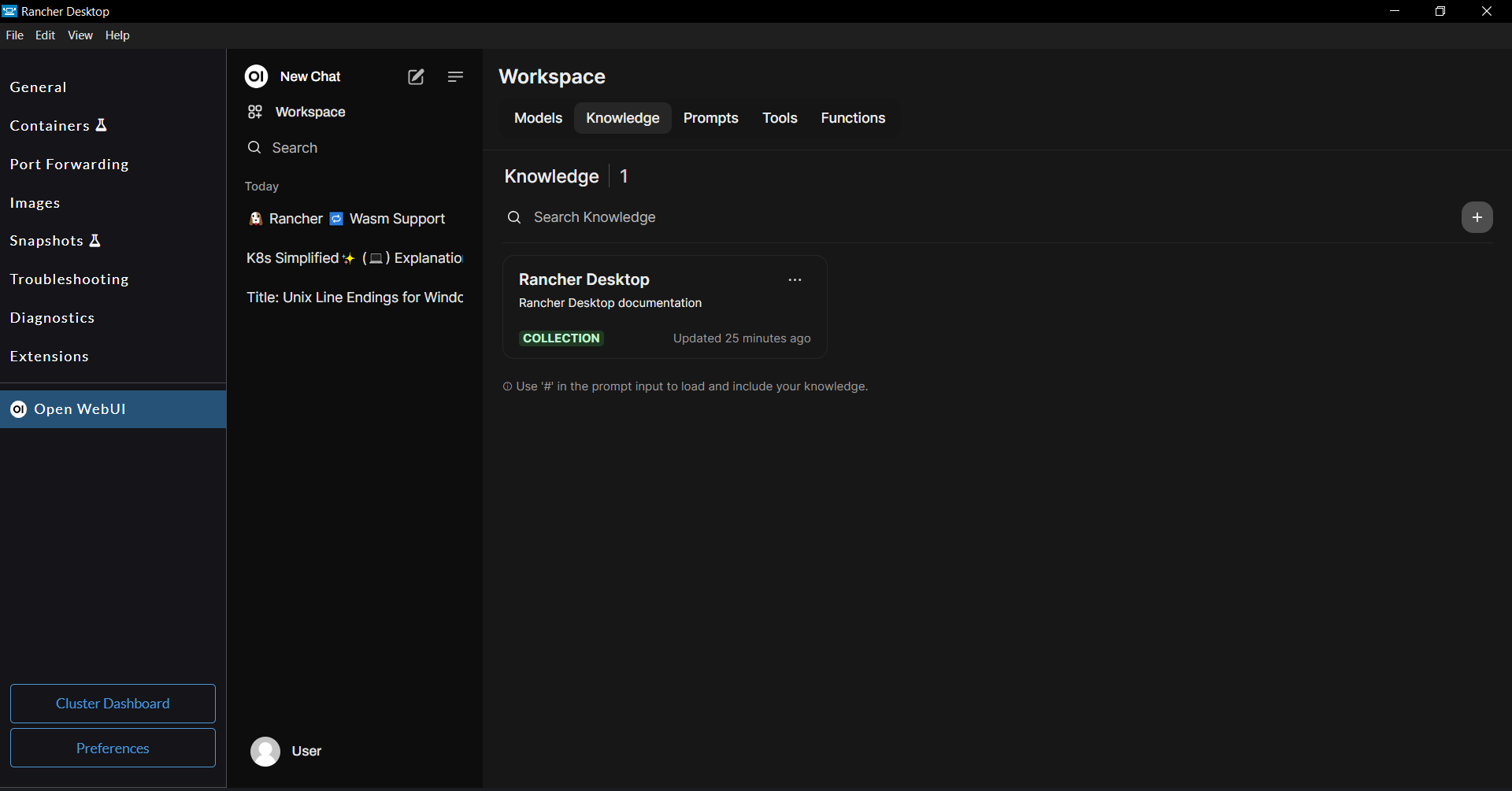Click the magnifier icon beside Search in chat sidebar

pyautogui.click(x=254, y=147)
